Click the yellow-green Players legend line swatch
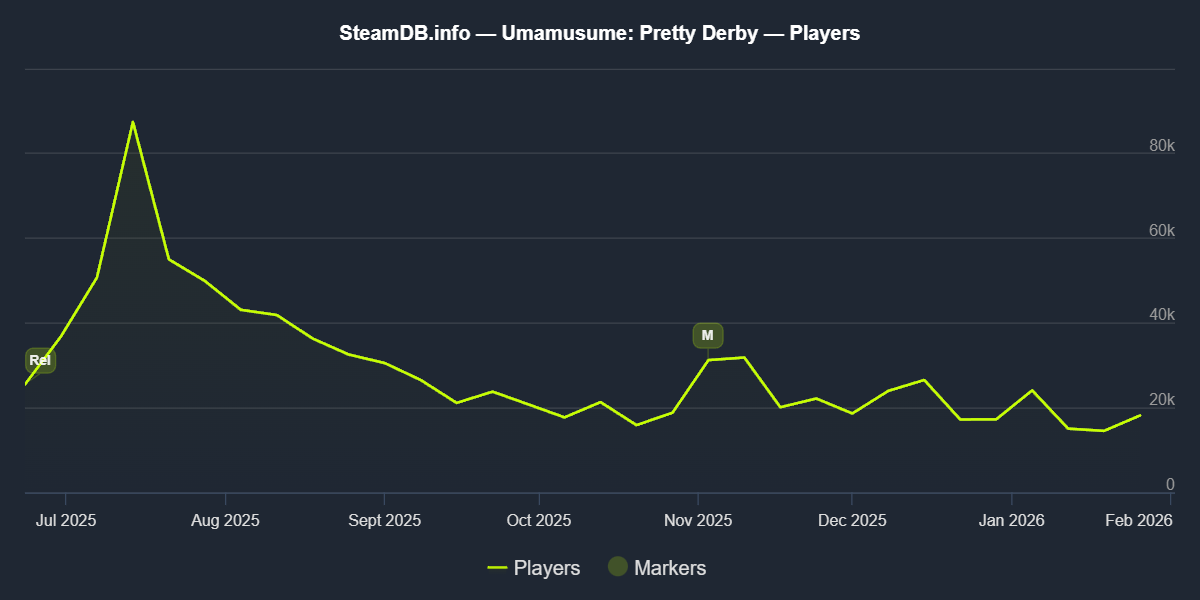1200x600 pixels. (x=498, y=568)
